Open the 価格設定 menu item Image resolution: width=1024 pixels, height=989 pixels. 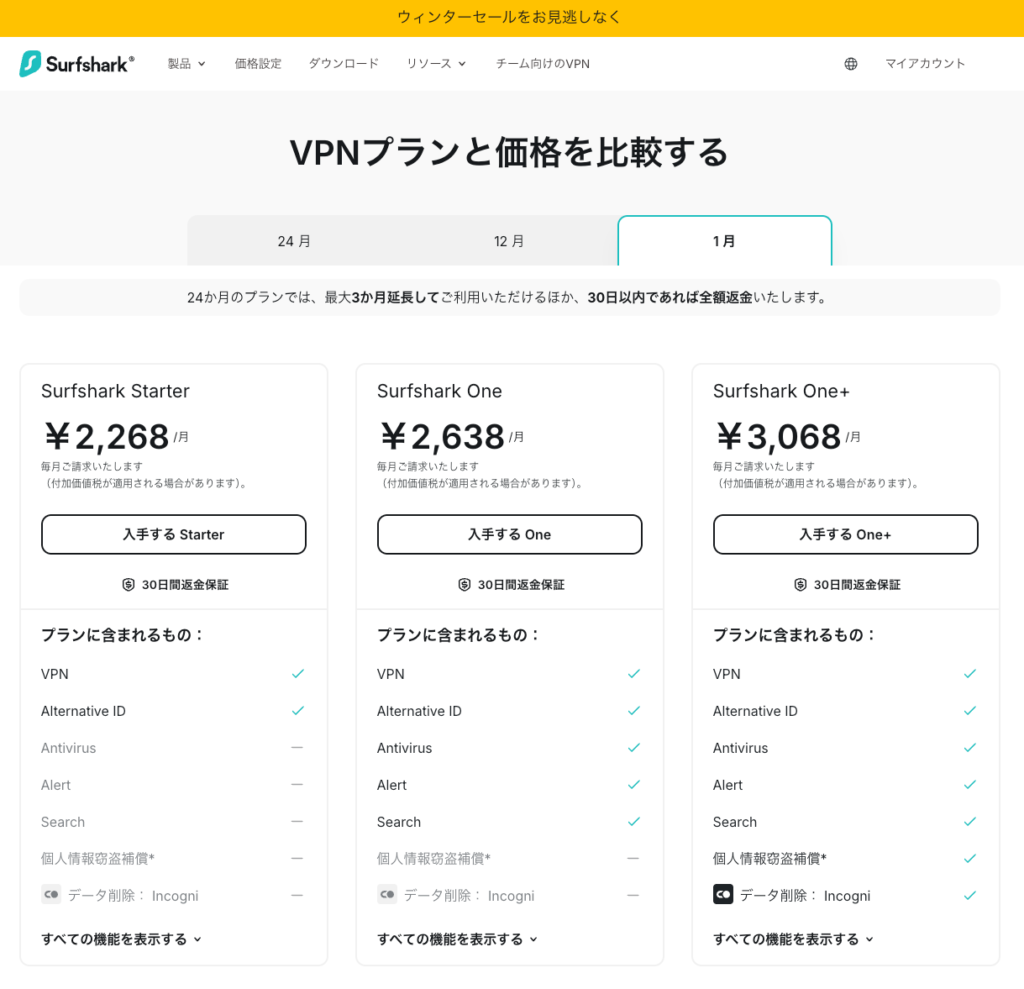pos(258,63)
